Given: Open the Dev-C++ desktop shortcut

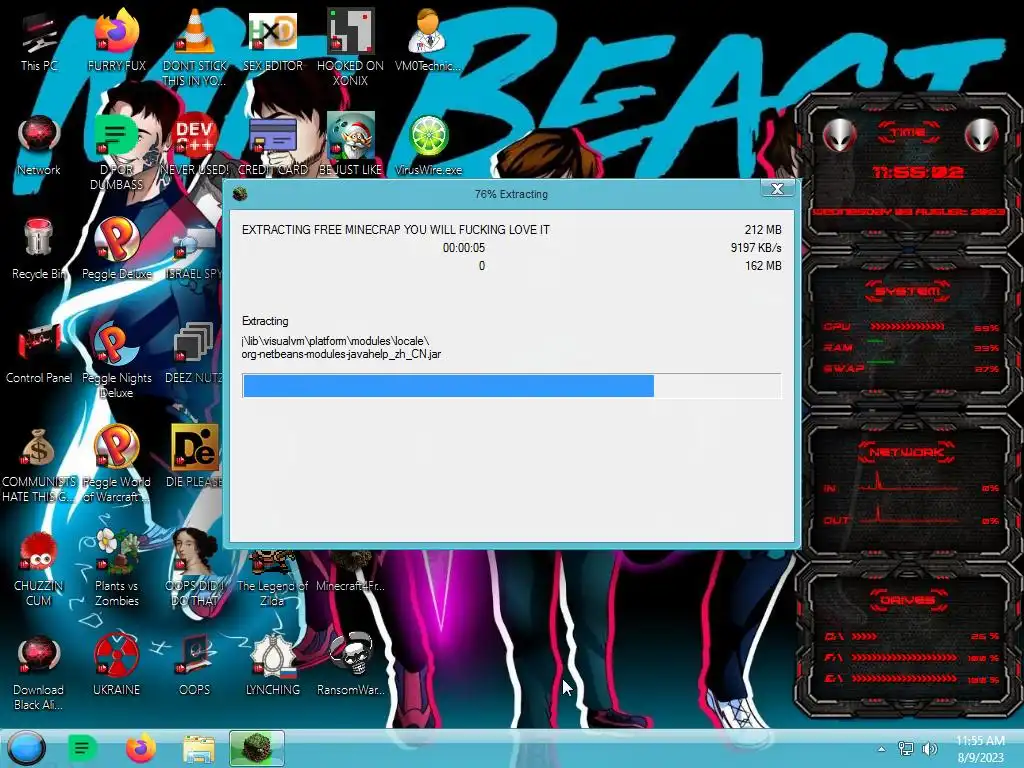Looking at the screenshot, I should pos(195,145).
